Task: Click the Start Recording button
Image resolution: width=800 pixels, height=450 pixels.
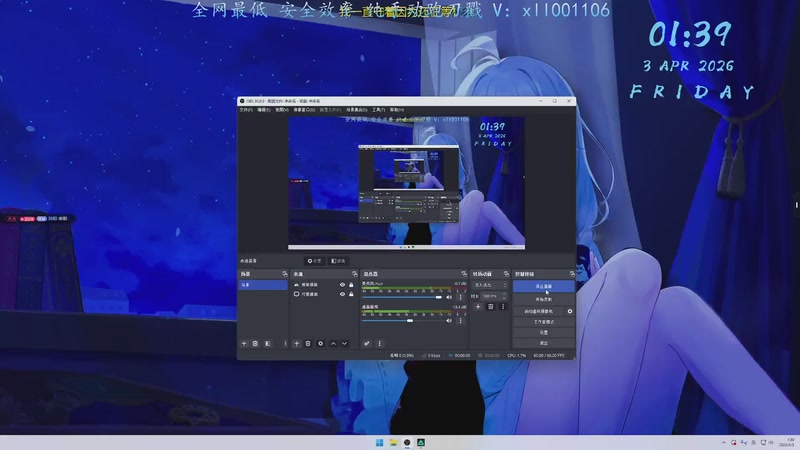Action: (544, 299)
